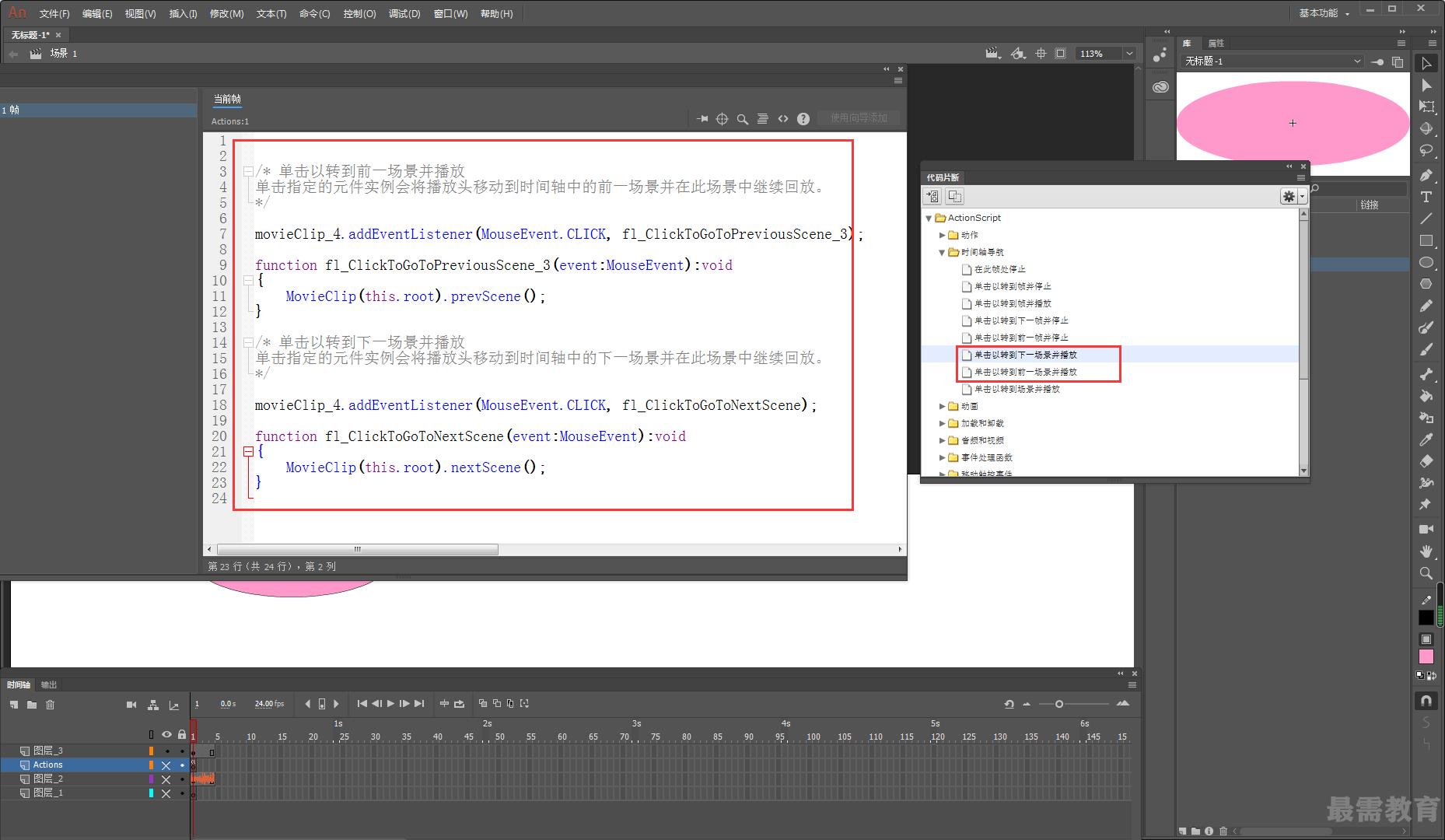Add selected snippet to current frame
The height and width of the screenshot is (840, 1445).
click(932, 197)
